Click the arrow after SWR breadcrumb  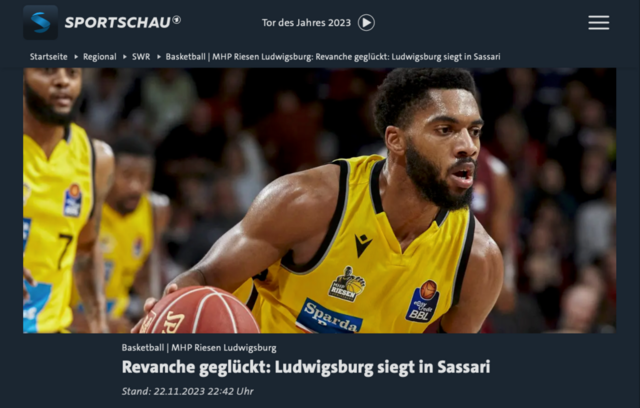[159, 57]
